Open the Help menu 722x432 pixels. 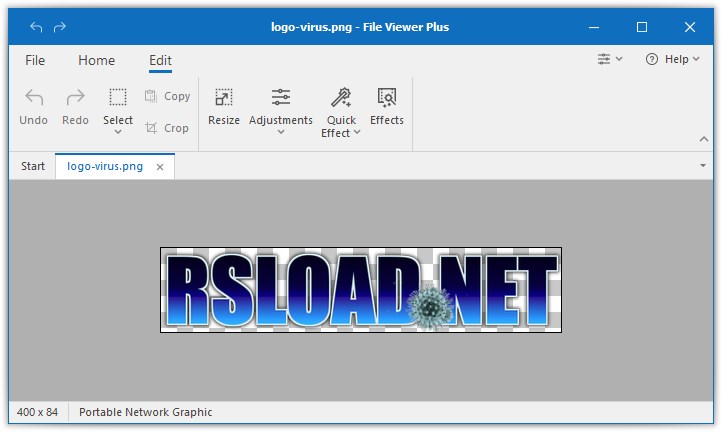pyautogui.click(x=673, y=59)
